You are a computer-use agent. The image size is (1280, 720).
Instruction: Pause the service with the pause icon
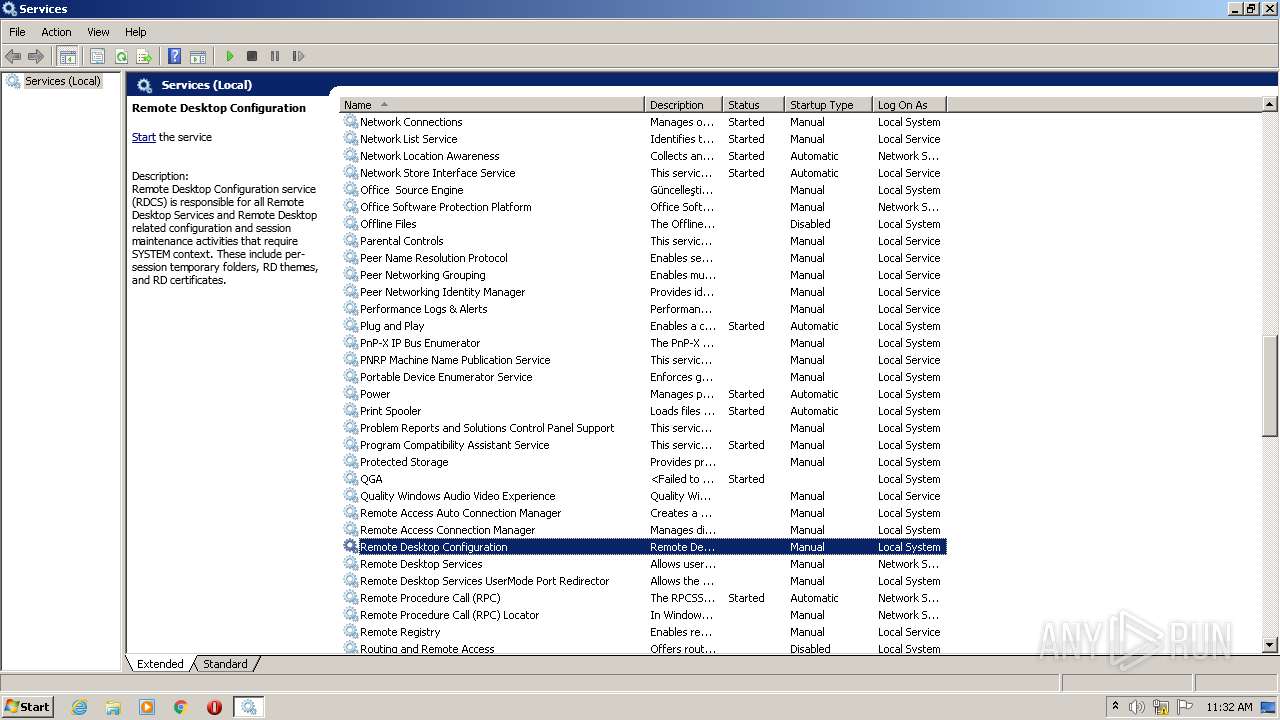pyautogui.click(x=275, y=56)
